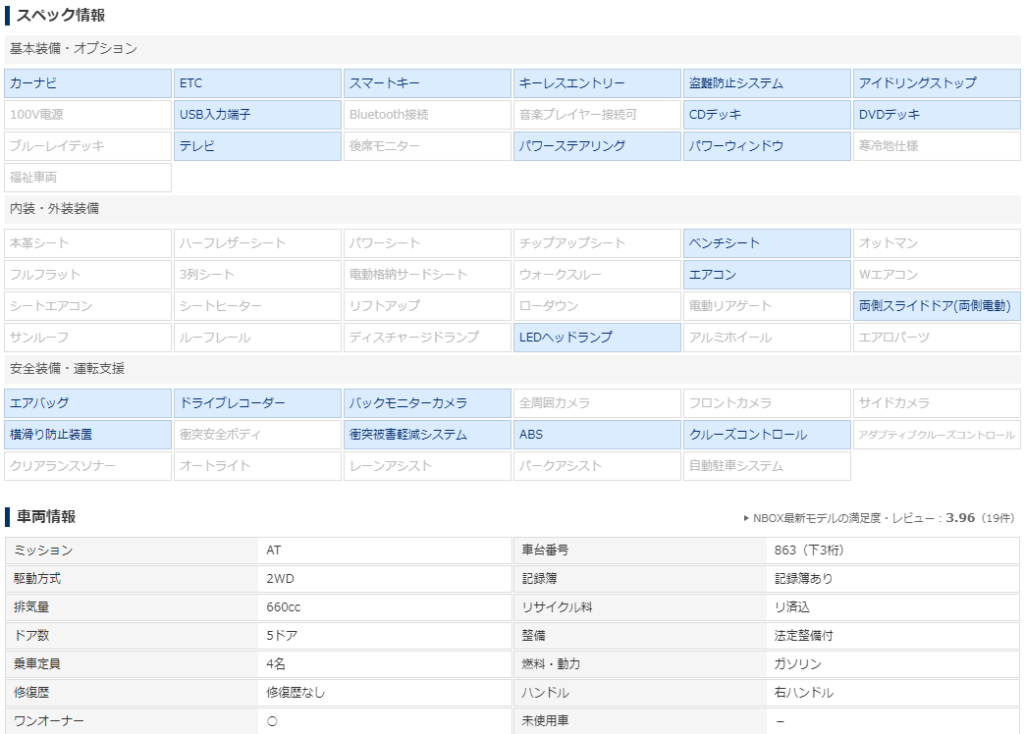This screenshot has height=734, width=1024.
Task: Click the ドライブレコーダー safety cell
Action: click(257, 403)
